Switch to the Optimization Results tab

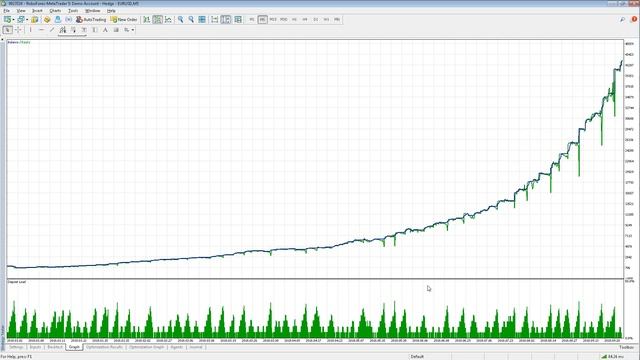pos(104,347)
